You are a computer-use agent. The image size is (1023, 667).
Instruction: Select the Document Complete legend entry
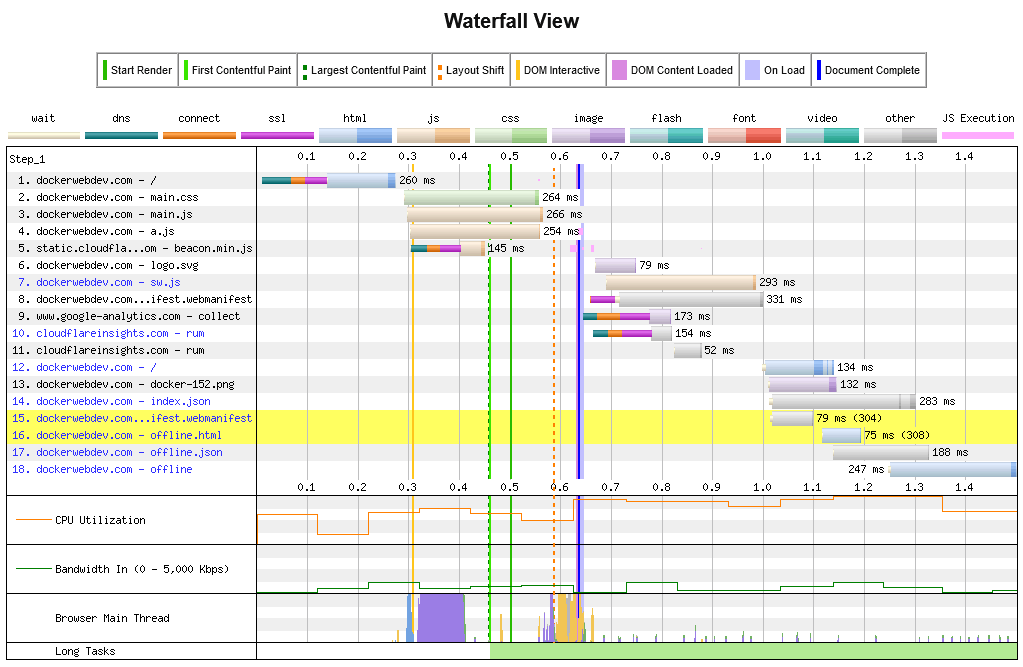coord(868,71)
